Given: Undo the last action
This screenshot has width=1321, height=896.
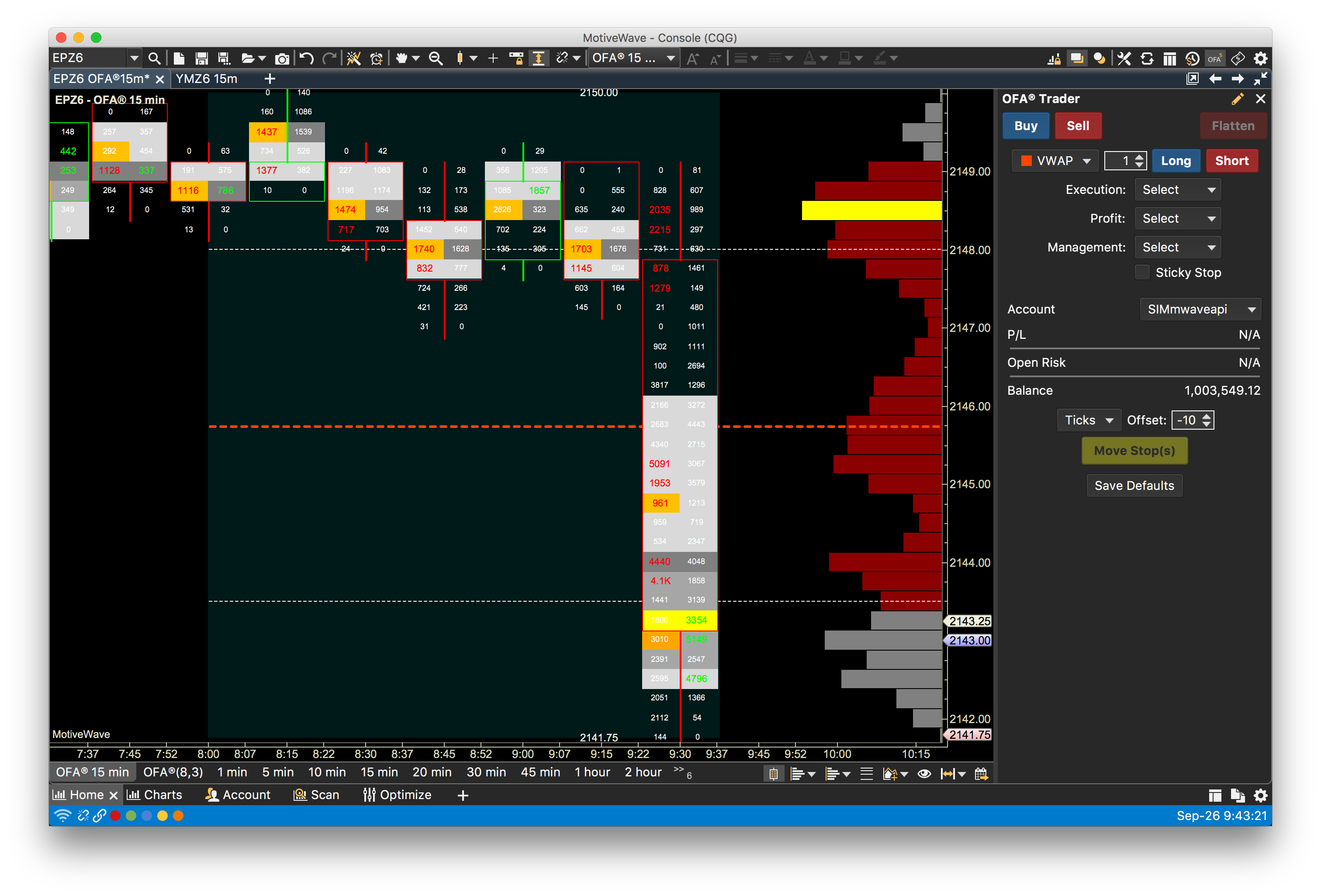Looking at the screenshot, I should coord(306,58).
